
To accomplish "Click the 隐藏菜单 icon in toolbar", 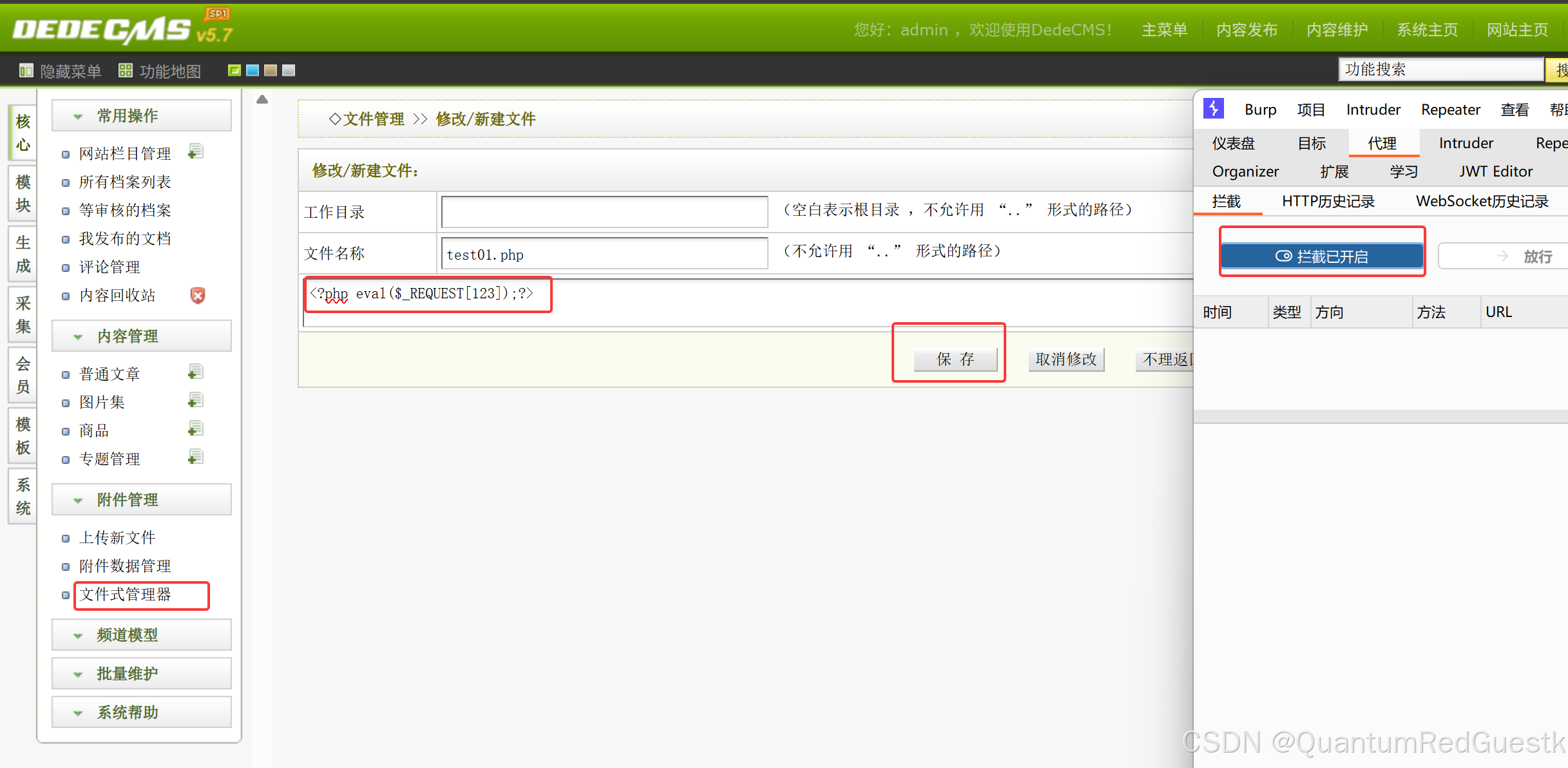I will tap(26, 70).
